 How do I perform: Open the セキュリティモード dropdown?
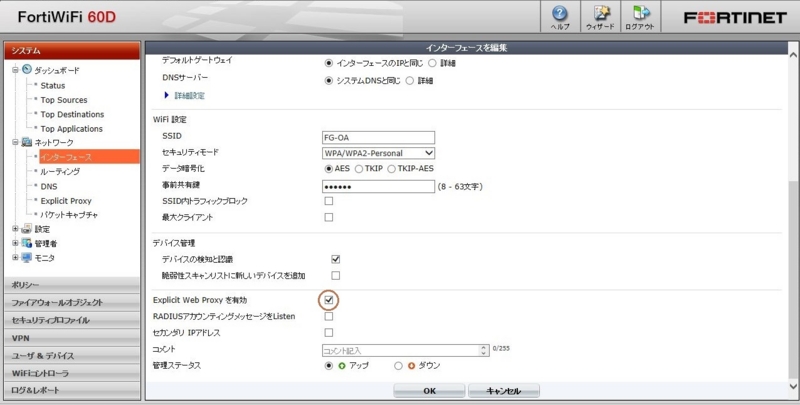pos(379,153)
